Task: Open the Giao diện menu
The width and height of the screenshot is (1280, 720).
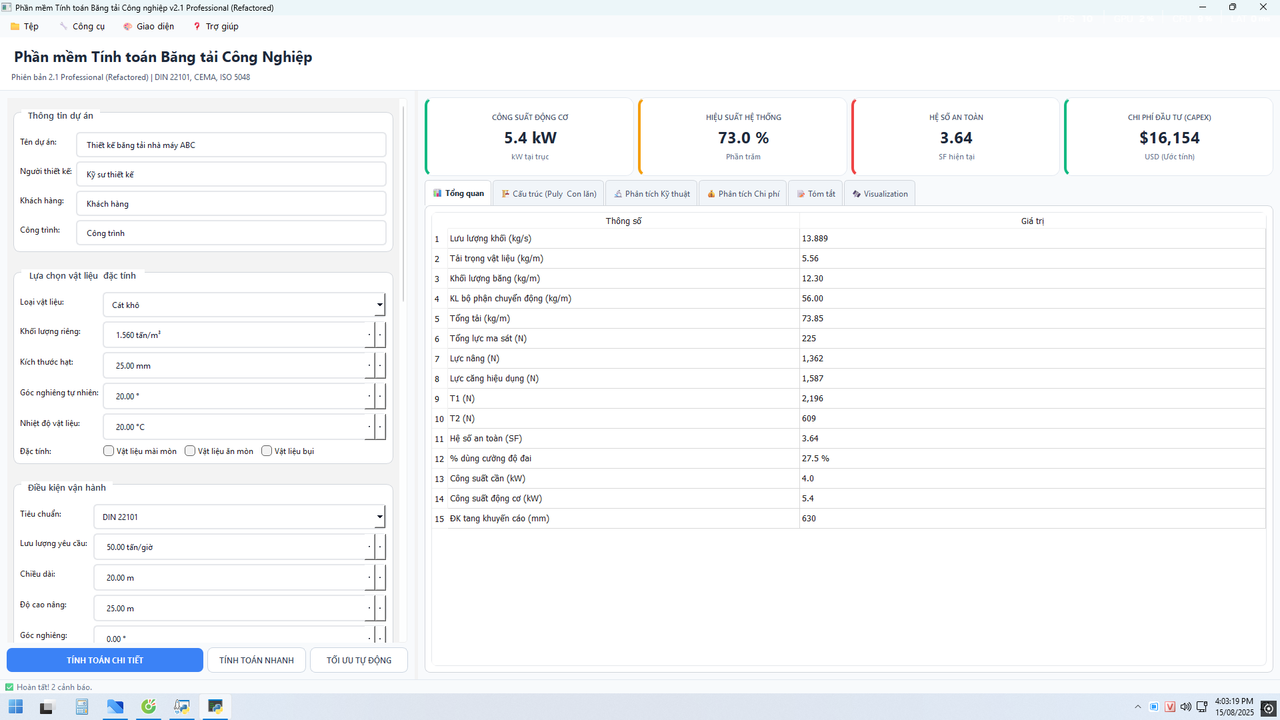Action: (148, 26)
